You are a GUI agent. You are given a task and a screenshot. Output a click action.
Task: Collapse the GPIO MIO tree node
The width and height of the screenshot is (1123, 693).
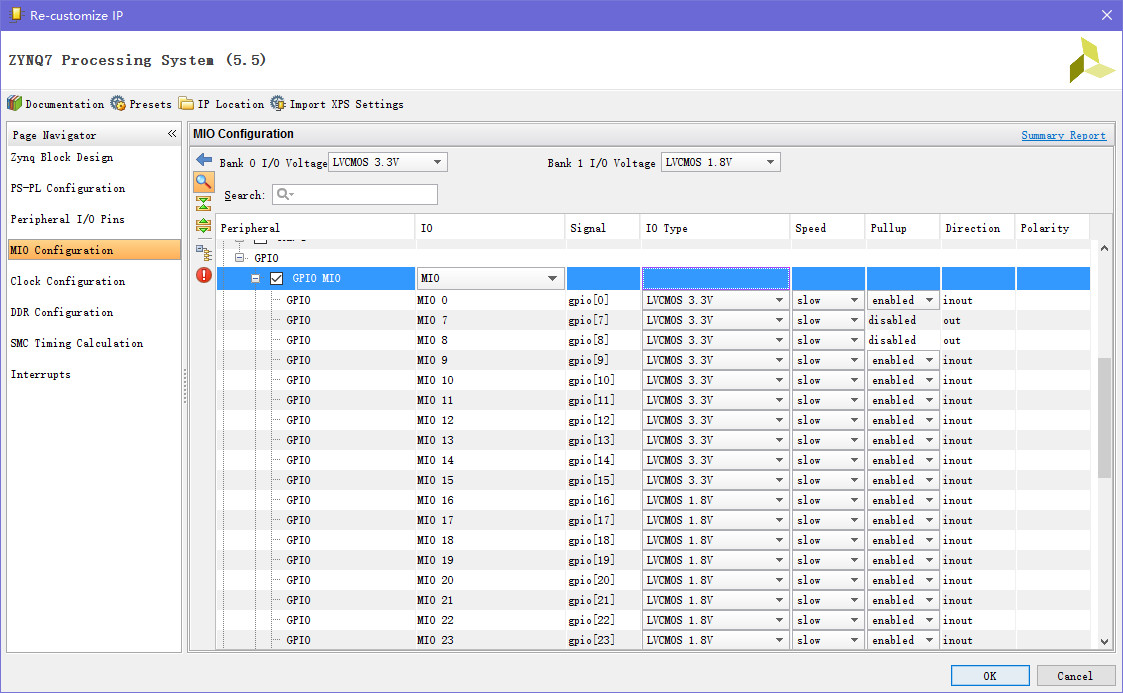point(256,278)
